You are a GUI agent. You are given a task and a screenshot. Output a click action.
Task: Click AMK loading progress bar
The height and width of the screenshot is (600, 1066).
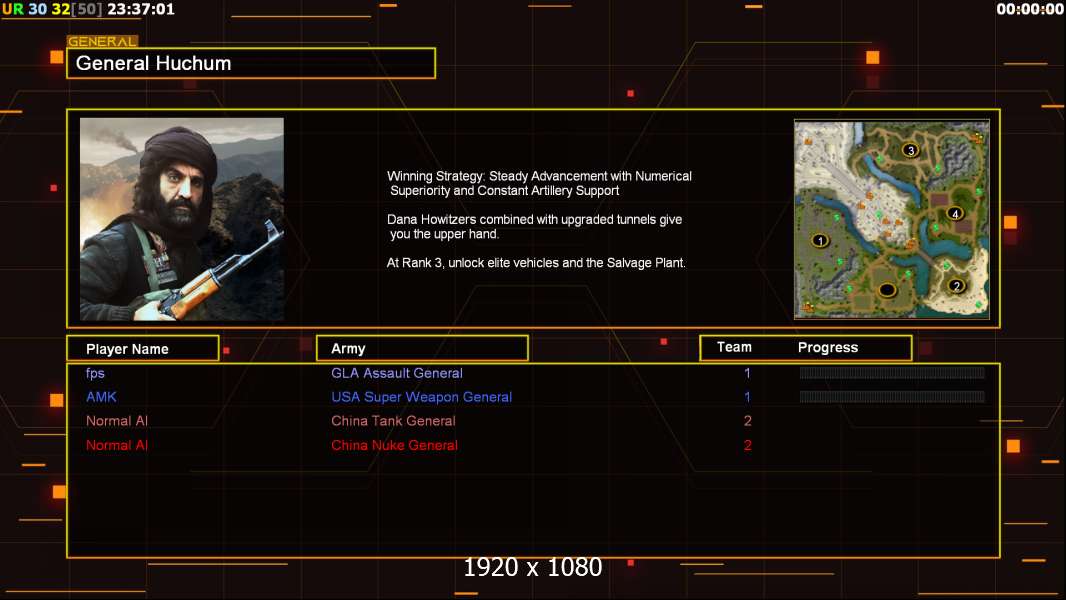pyautogui.click(x=892, y=396)
